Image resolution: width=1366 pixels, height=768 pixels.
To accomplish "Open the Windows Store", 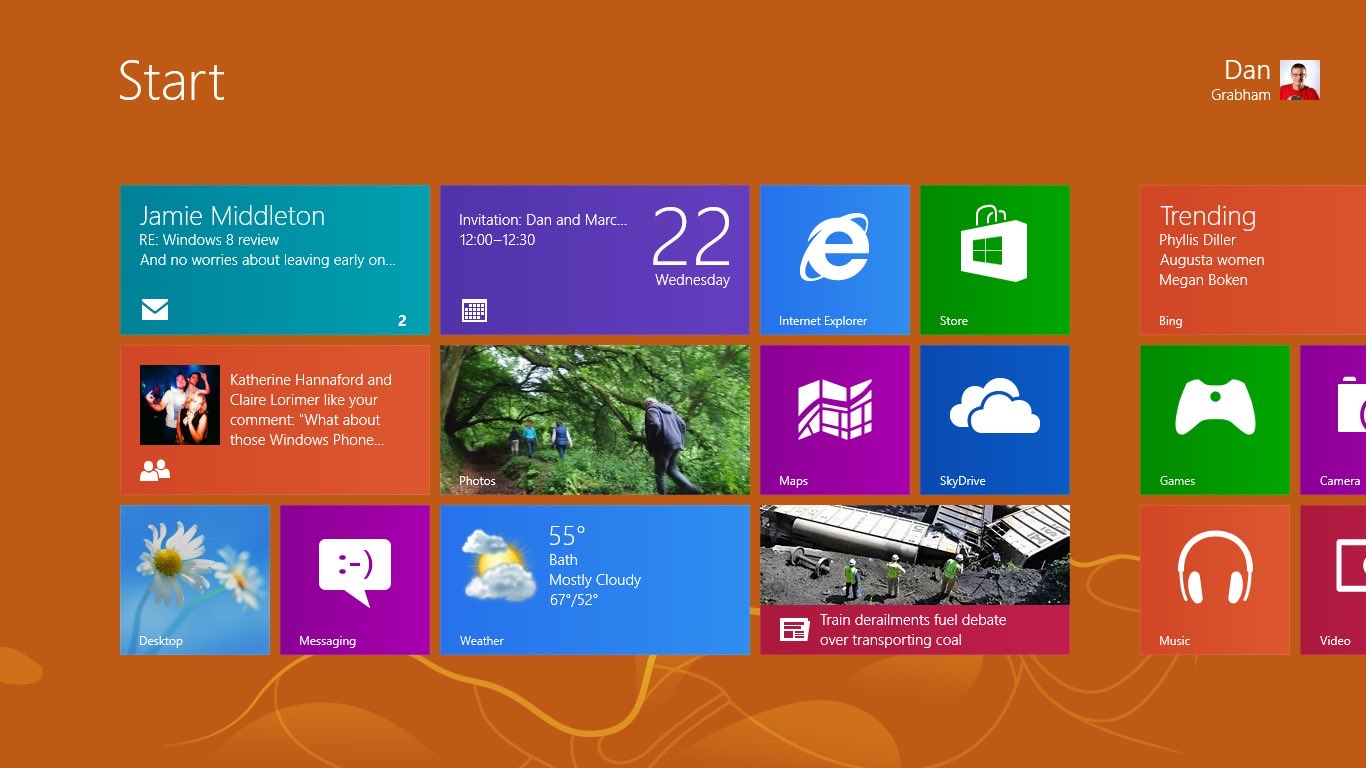I will click(x=994, y=258).
